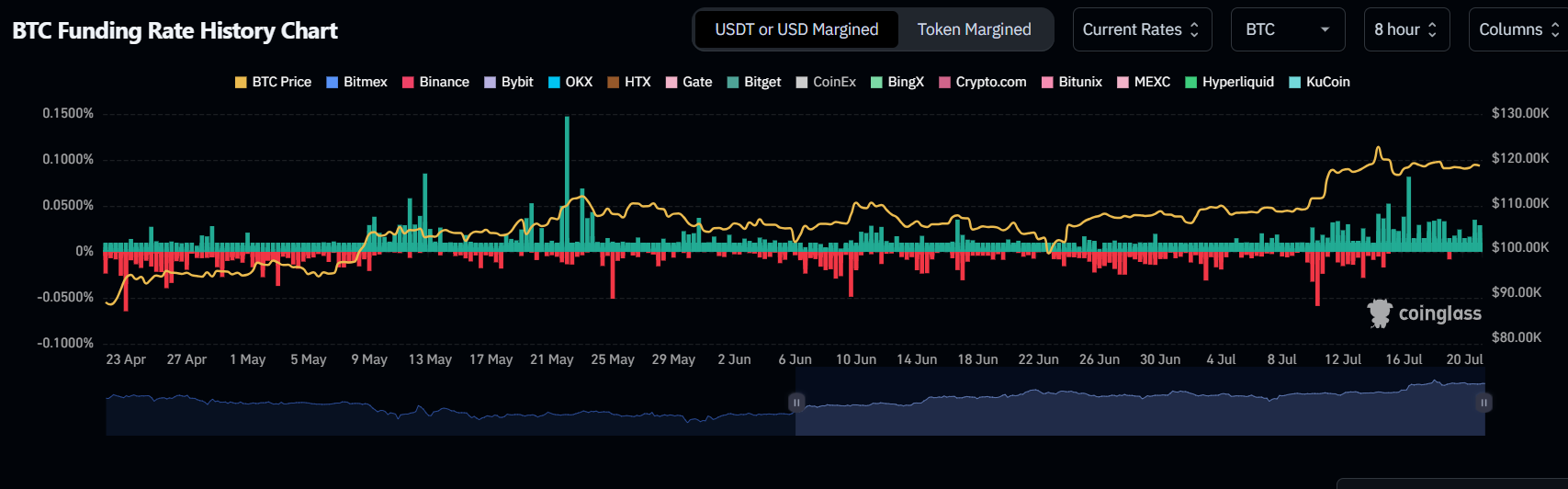1568x489 pixels.
Task: Switch to Token Margined tab
Action: (x=974, y=29)
